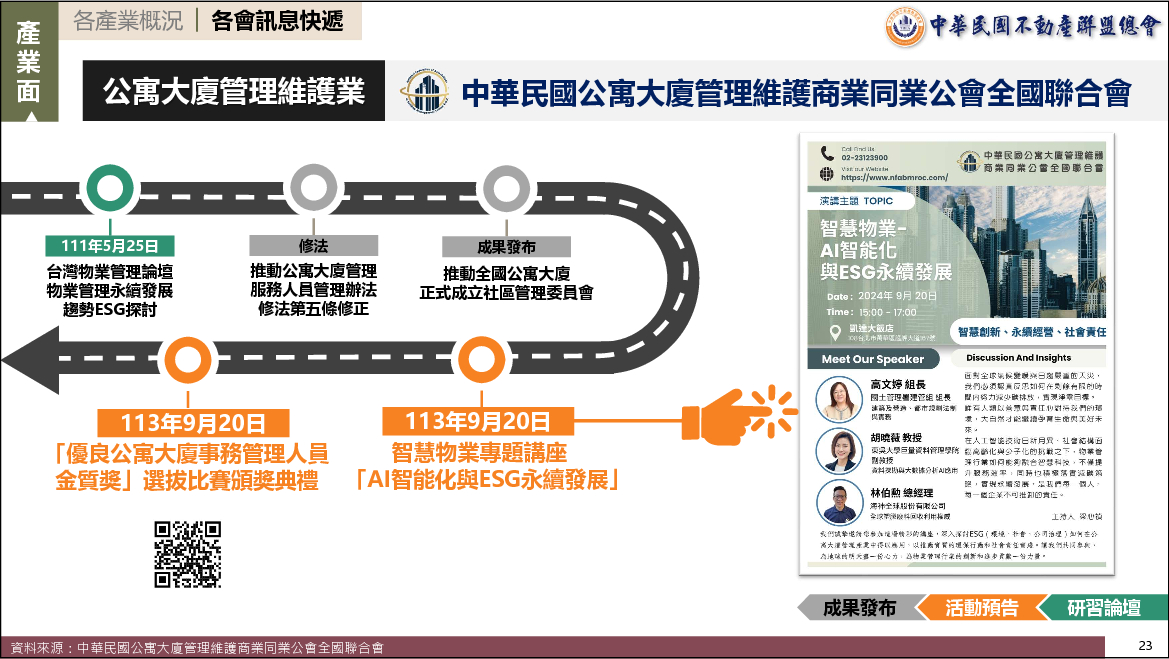The image size is (1169, 659).
Task: Click the 公寓大廈管理維護業 black title button
Action: pyautogui.click(x=233, y=92)
